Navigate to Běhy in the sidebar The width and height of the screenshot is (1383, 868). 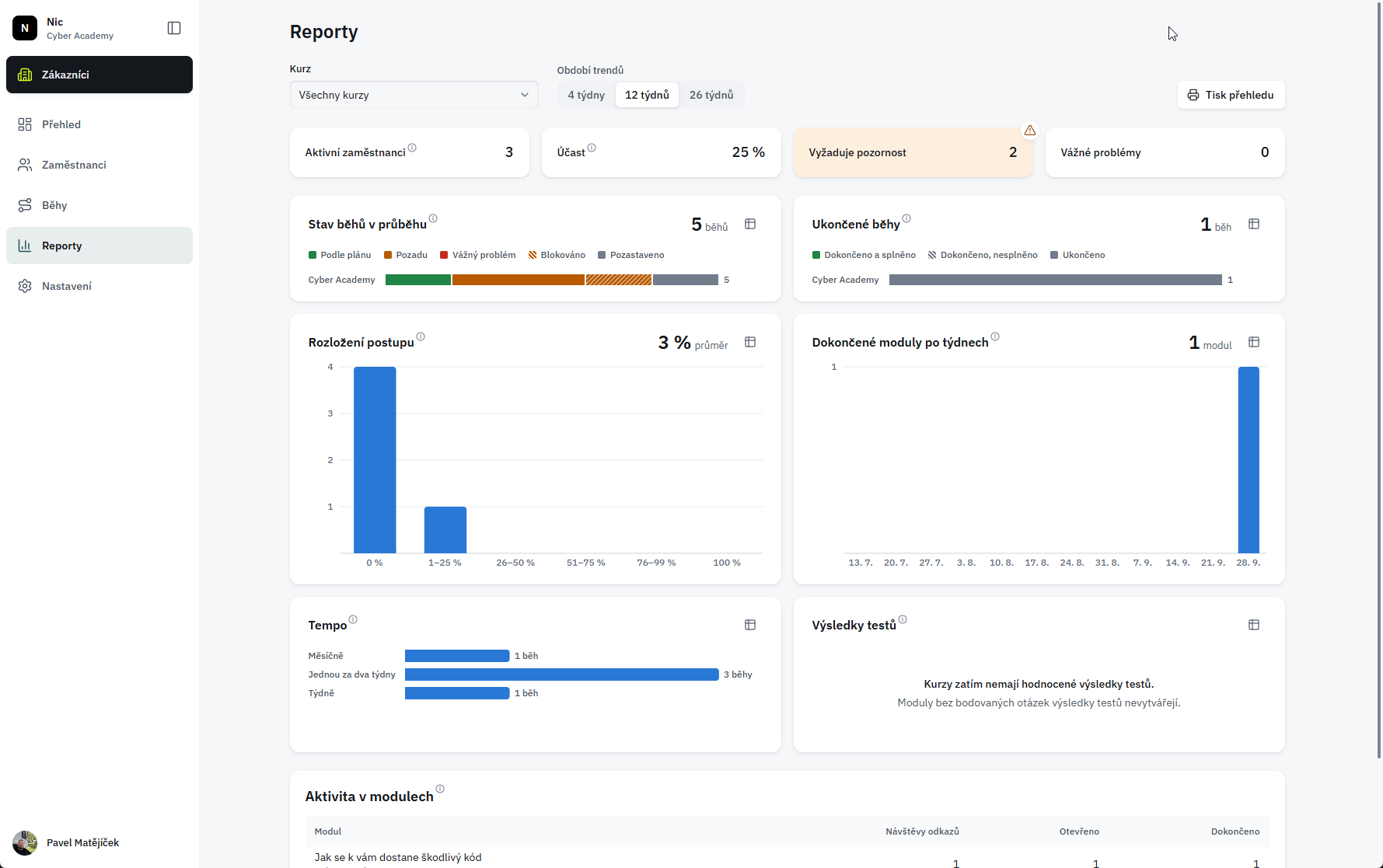tap(100, 205)
